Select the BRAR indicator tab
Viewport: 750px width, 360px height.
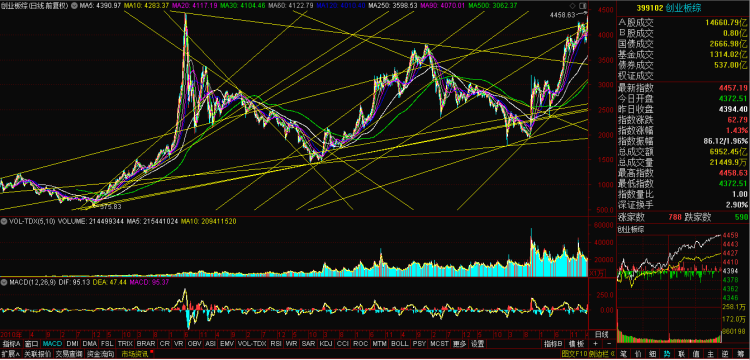[x=146, y=344]
